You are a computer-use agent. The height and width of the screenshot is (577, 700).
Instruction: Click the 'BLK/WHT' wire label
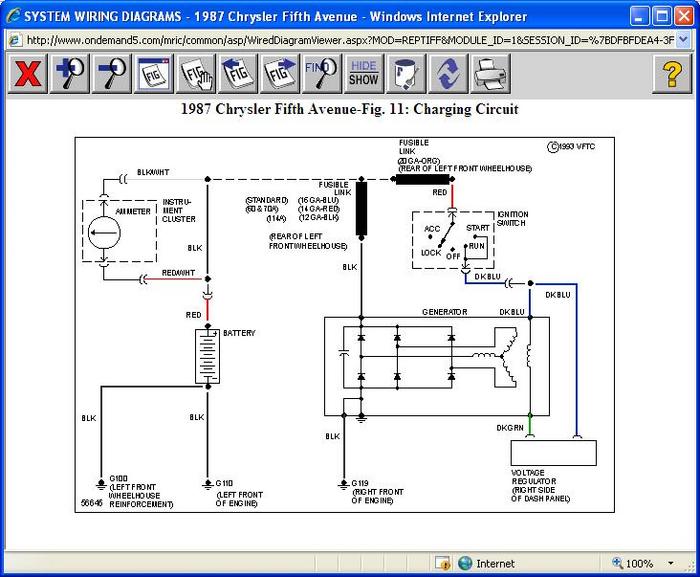(153, 172)
